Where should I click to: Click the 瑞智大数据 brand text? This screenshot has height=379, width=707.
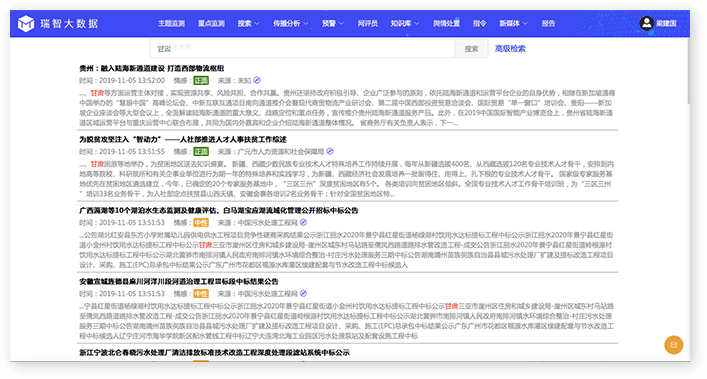(69, 23)
